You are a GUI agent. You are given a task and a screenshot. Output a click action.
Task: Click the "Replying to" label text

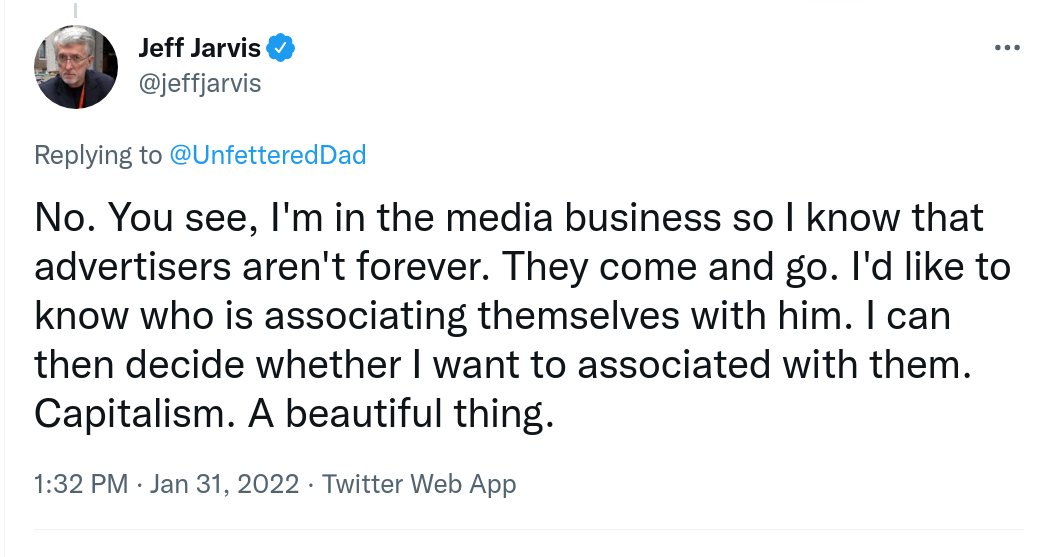pyautogui.click(x=97, y=155)
